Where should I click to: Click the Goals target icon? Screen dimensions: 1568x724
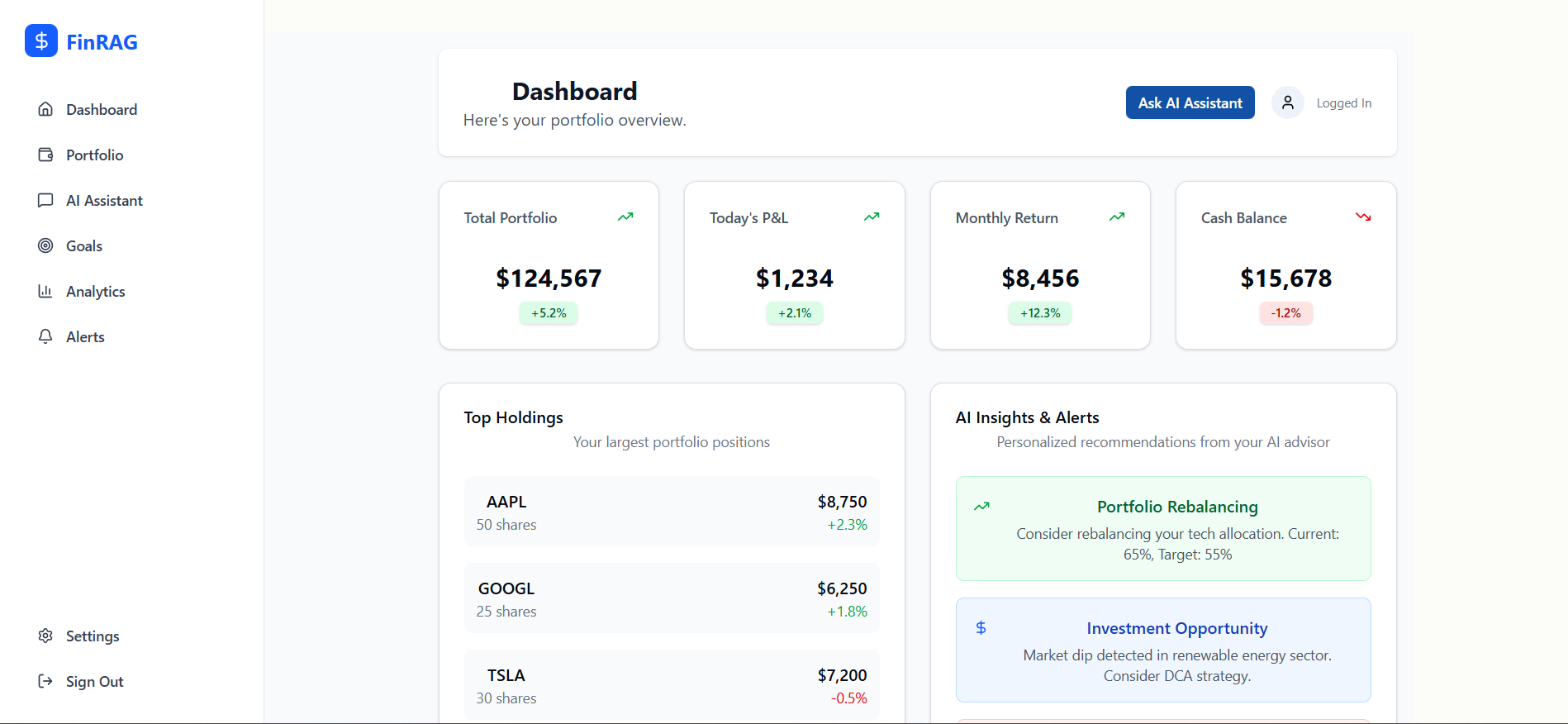click(x=45, y=245)
